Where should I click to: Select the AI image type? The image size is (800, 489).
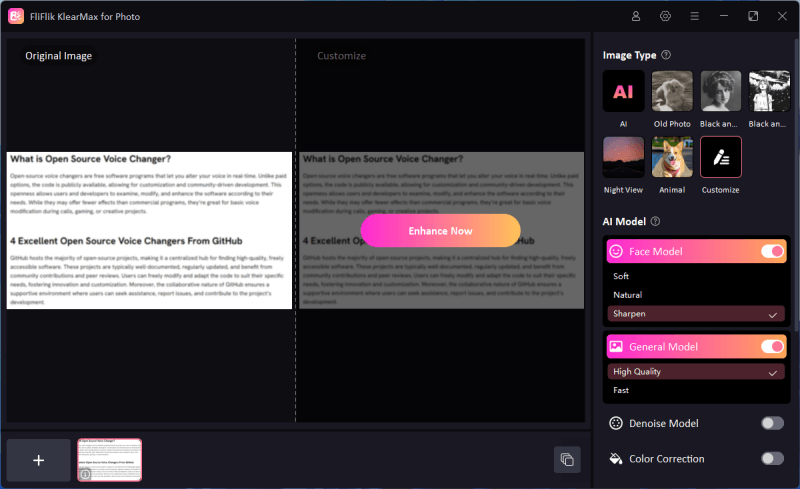pos(623,91)
